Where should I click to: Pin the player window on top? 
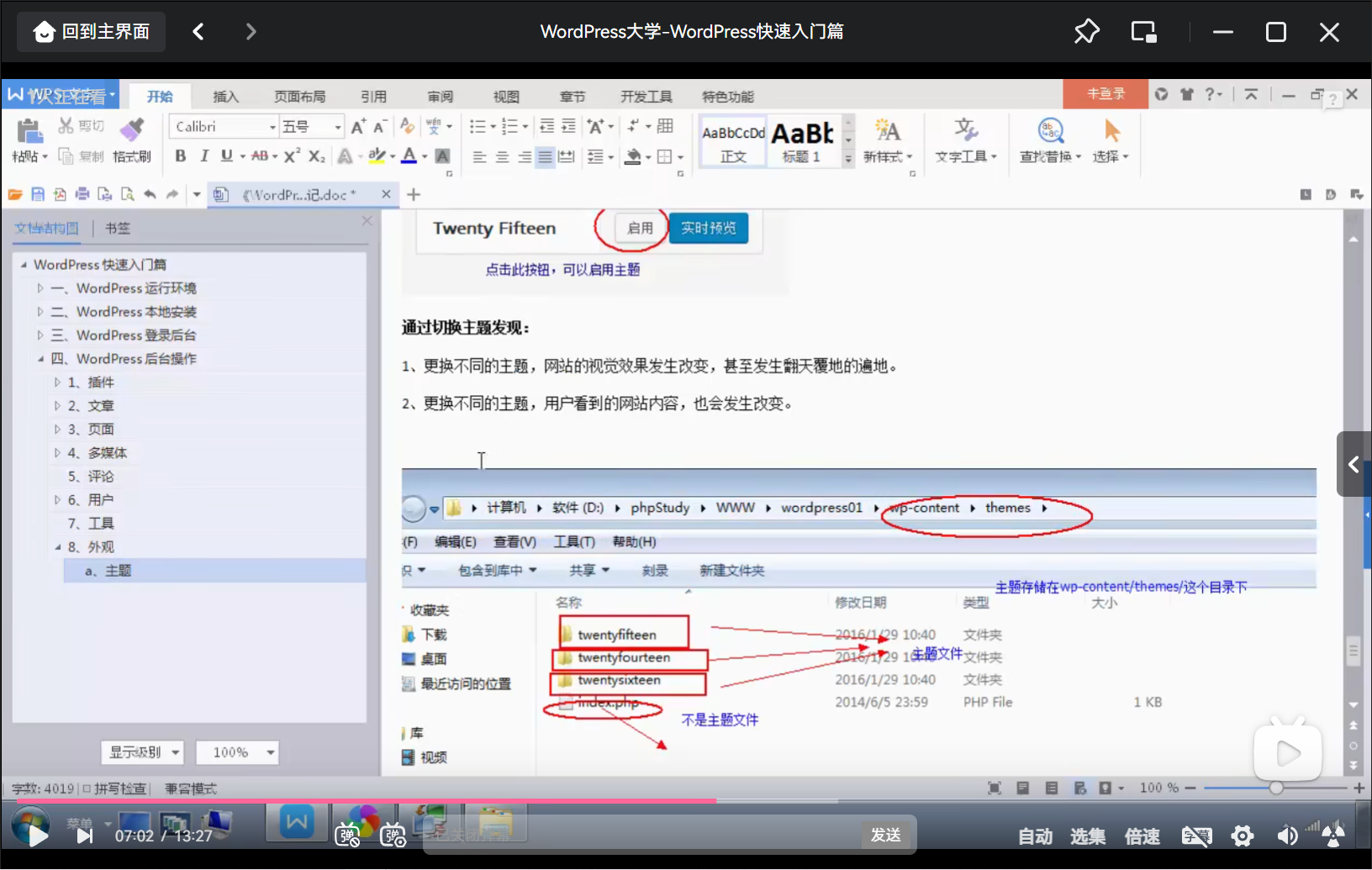click(x=1086, y=32)
